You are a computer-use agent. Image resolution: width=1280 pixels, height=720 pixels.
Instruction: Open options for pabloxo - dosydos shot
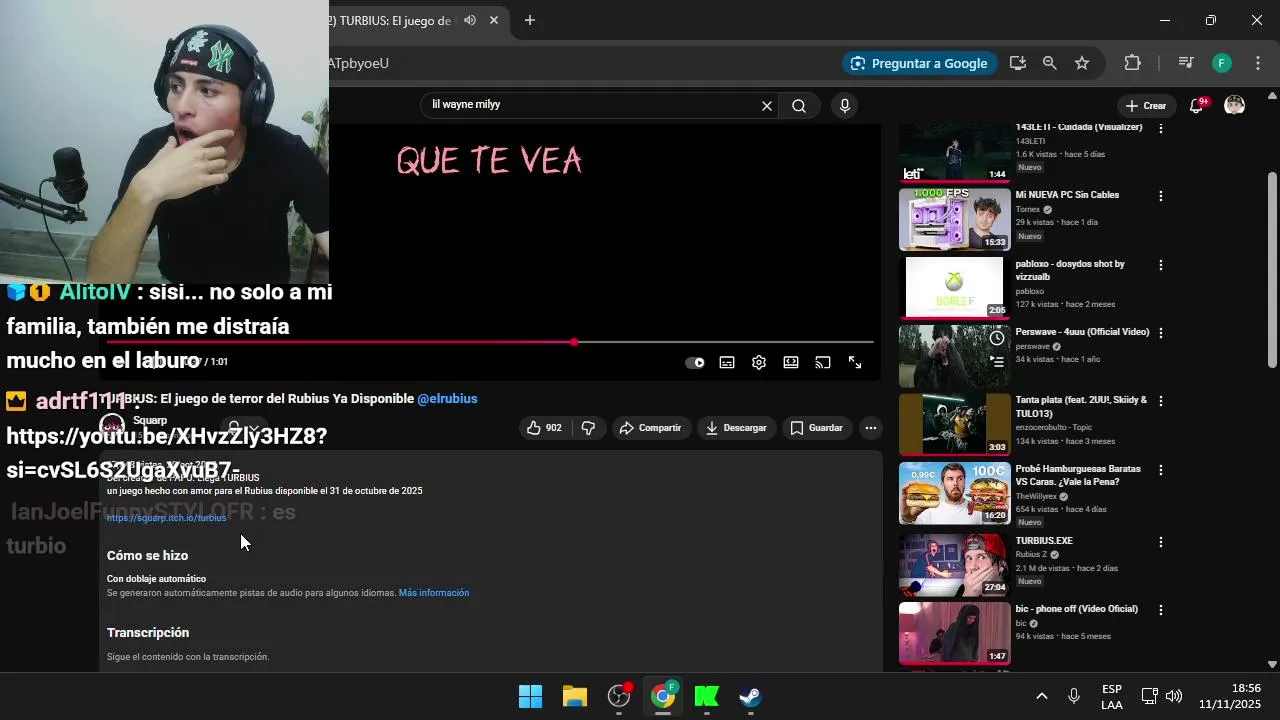coord(1161,265)
